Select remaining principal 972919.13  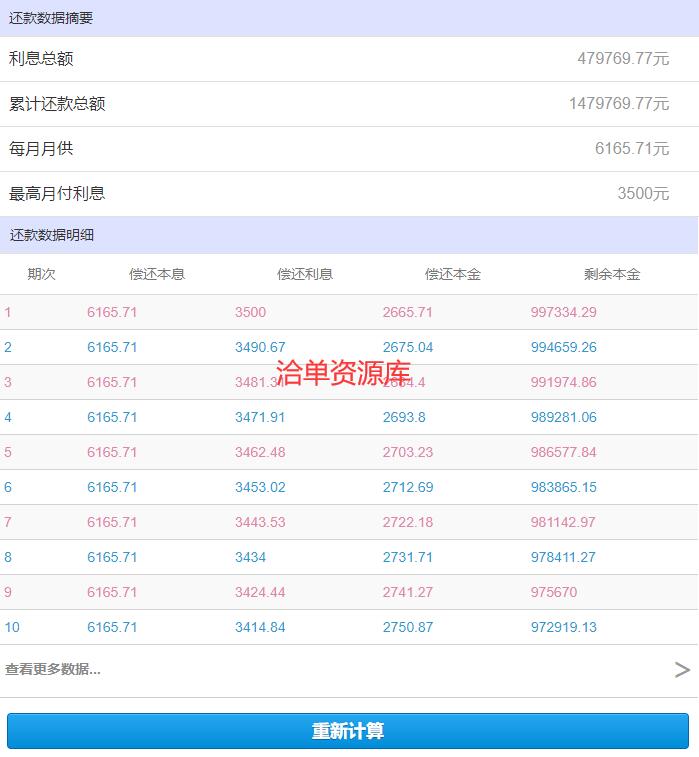[x=563, y=627]
